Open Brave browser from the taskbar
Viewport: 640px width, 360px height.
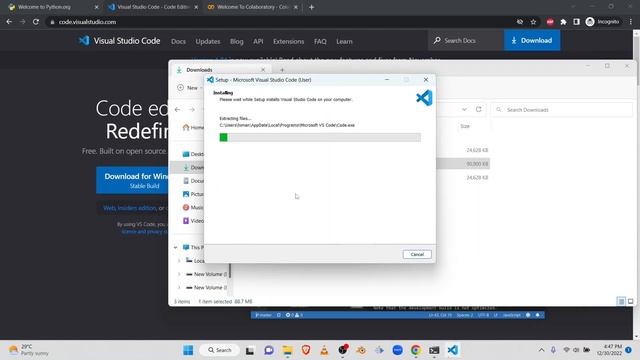(306, 350)
